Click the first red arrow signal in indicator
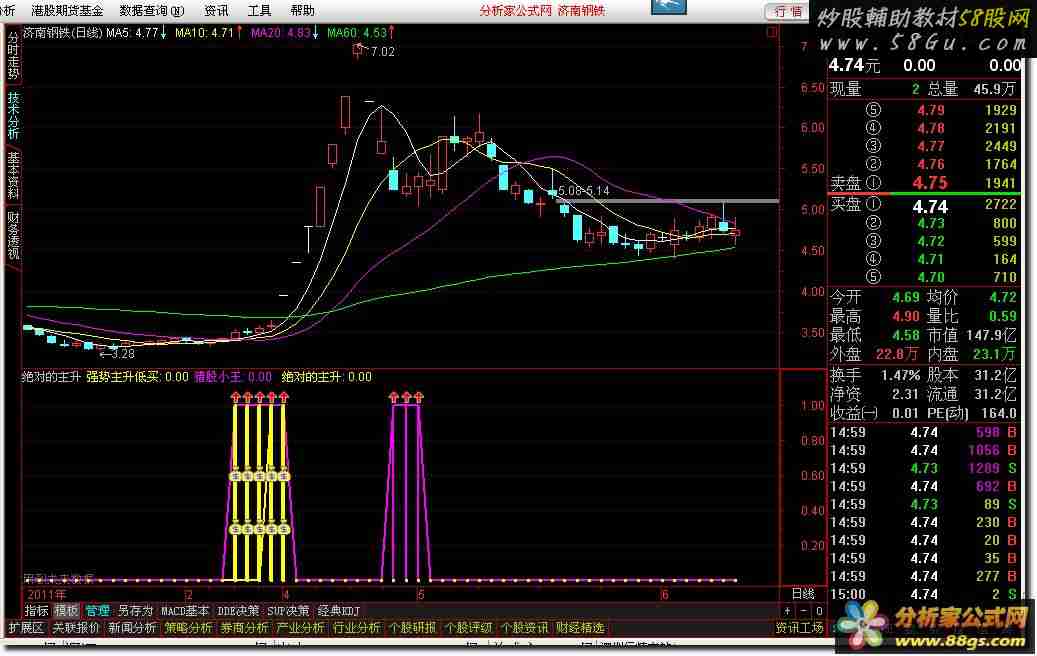1037x656 pixels. click(x=237, y=397)
